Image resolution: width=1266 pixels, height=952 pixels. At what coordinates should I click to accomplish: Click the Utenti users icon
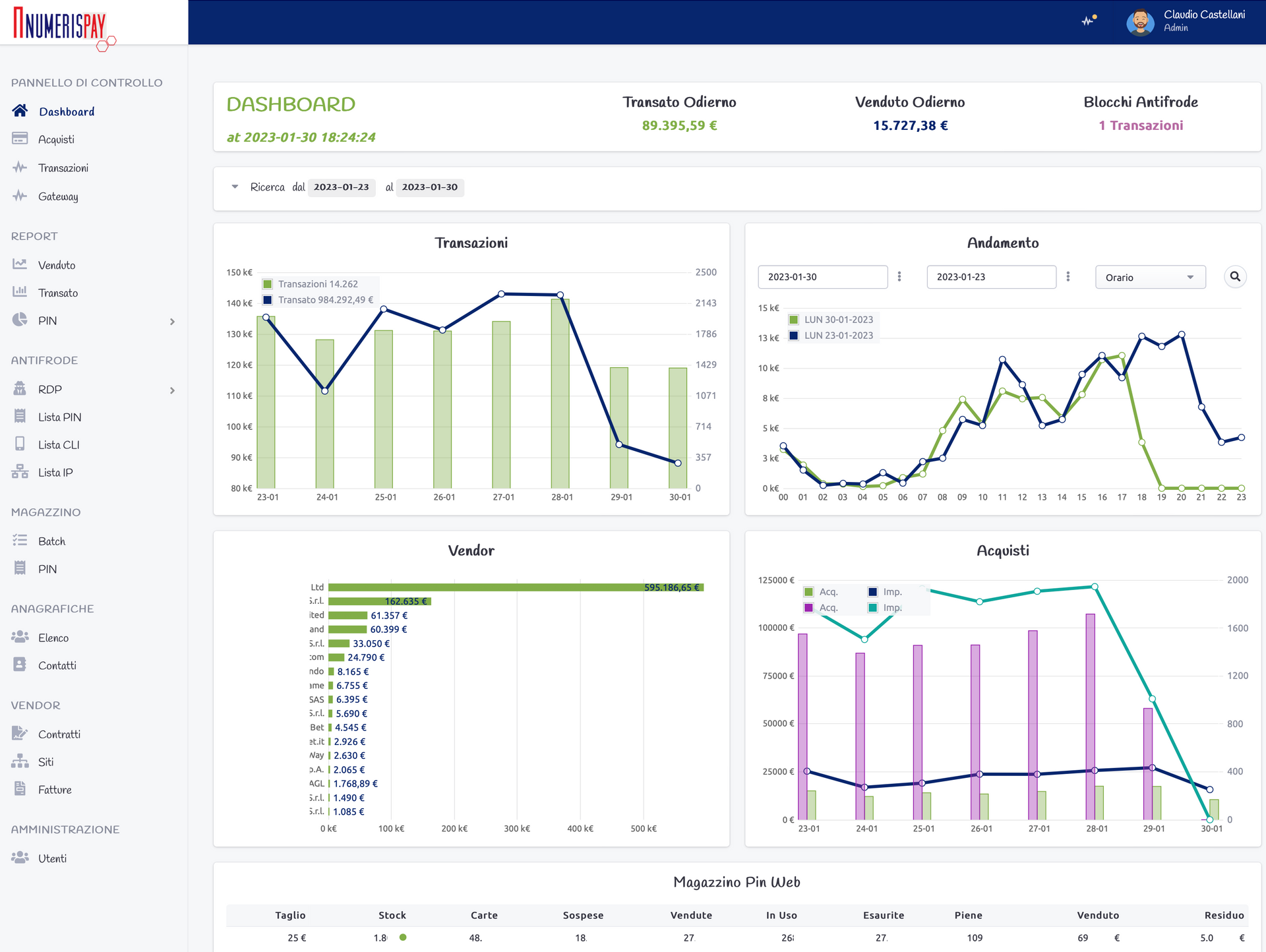point(20,858)
